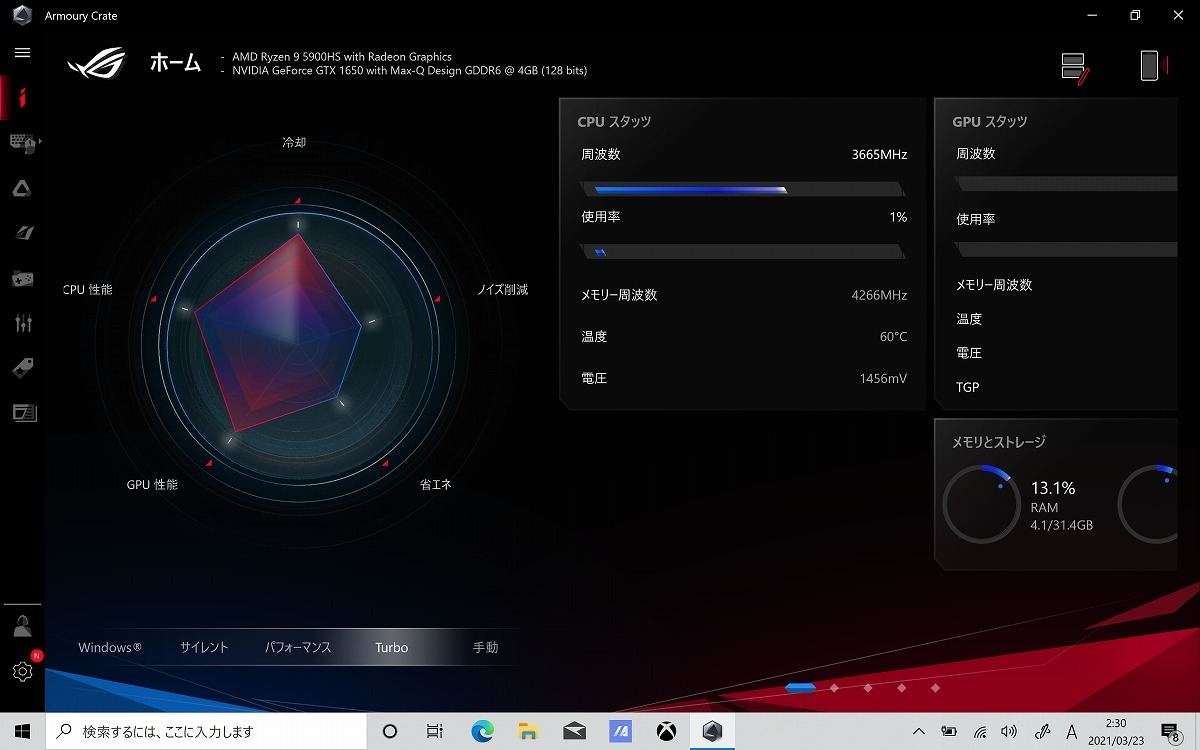The height and width of the screenshot is (750, 1200).
Task: Open the Game Library controller icon
Action: pos(22,278)
